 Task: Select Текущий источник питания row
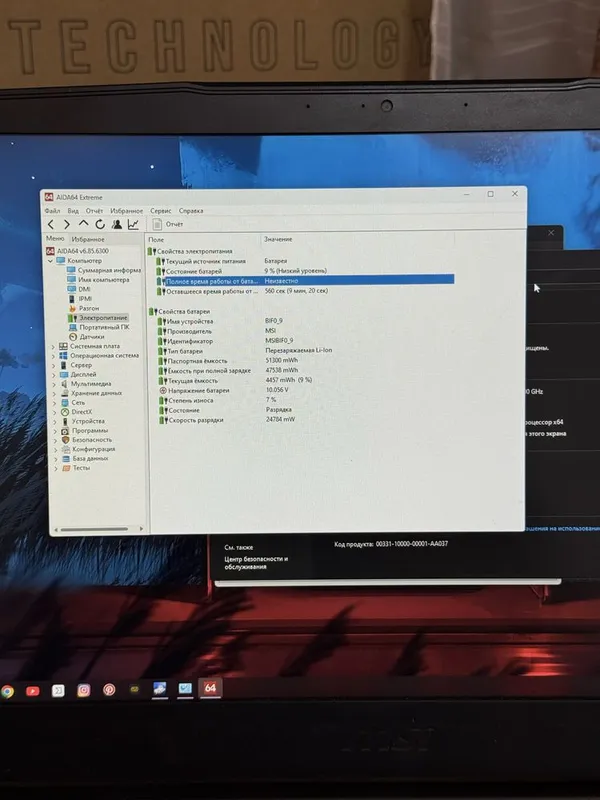pos(305,261)
